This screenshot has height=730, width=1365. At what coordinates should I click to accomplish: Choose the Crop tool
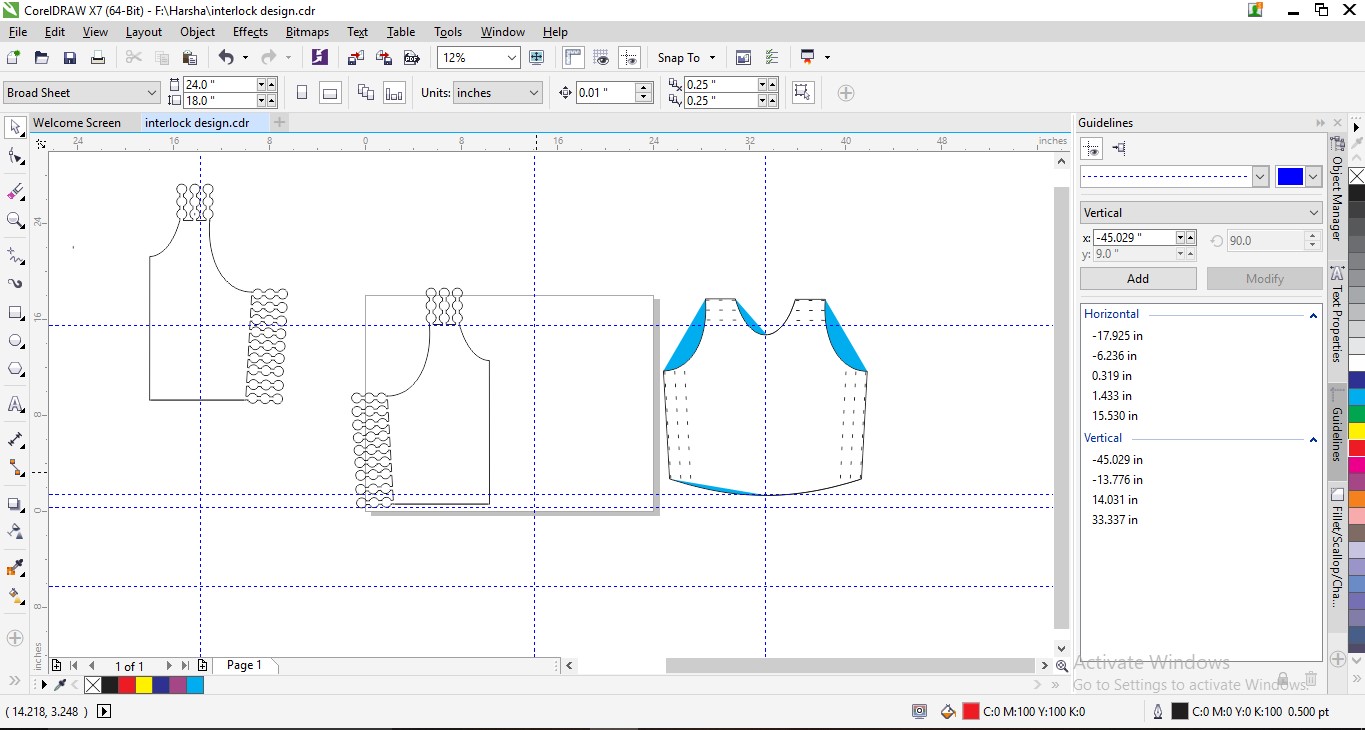15,191
